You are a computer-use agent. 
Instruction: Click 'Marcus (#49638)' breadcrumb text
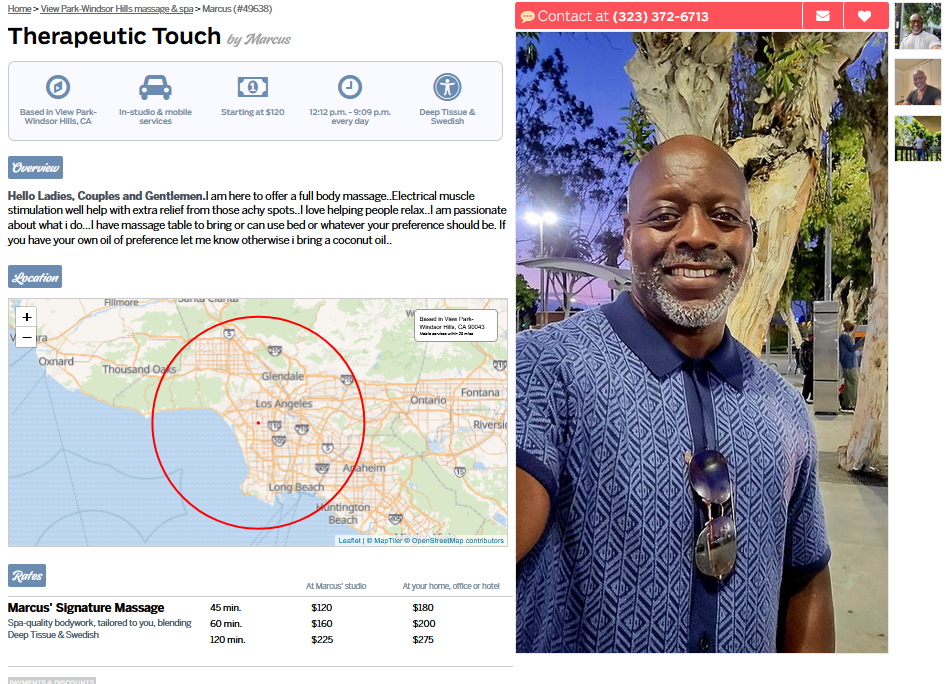(x=237, y=8)
